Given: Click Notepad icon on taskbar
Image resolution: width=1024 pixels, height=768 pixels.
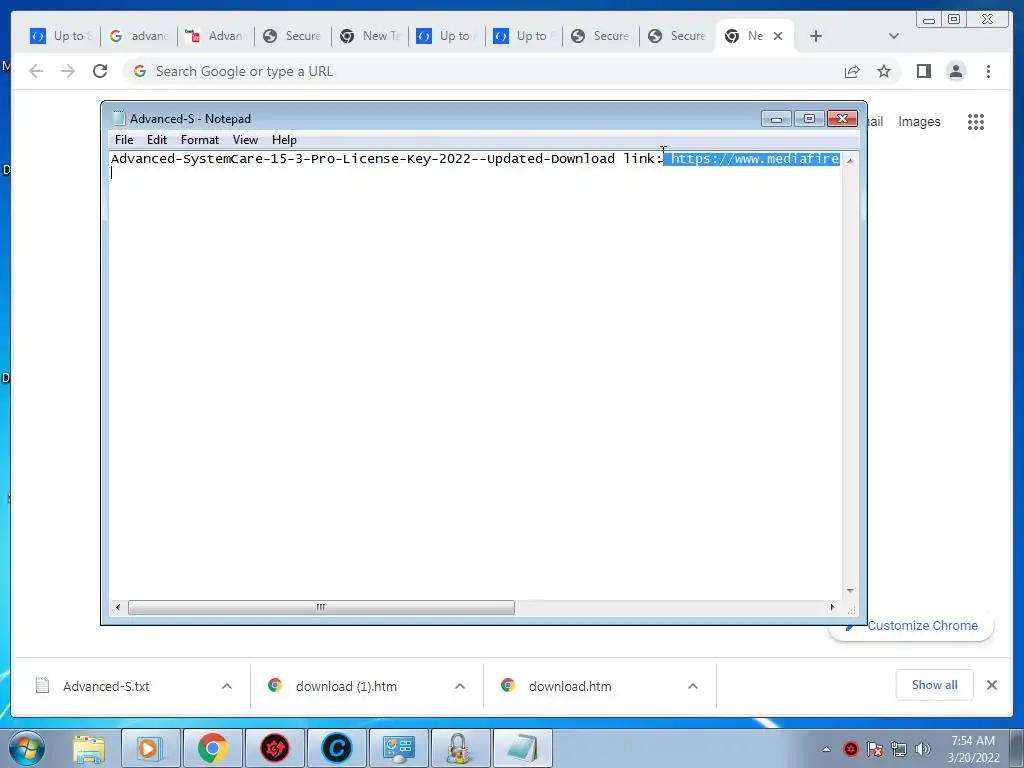Looking at the screenshot, I should (x=522, y=748).
